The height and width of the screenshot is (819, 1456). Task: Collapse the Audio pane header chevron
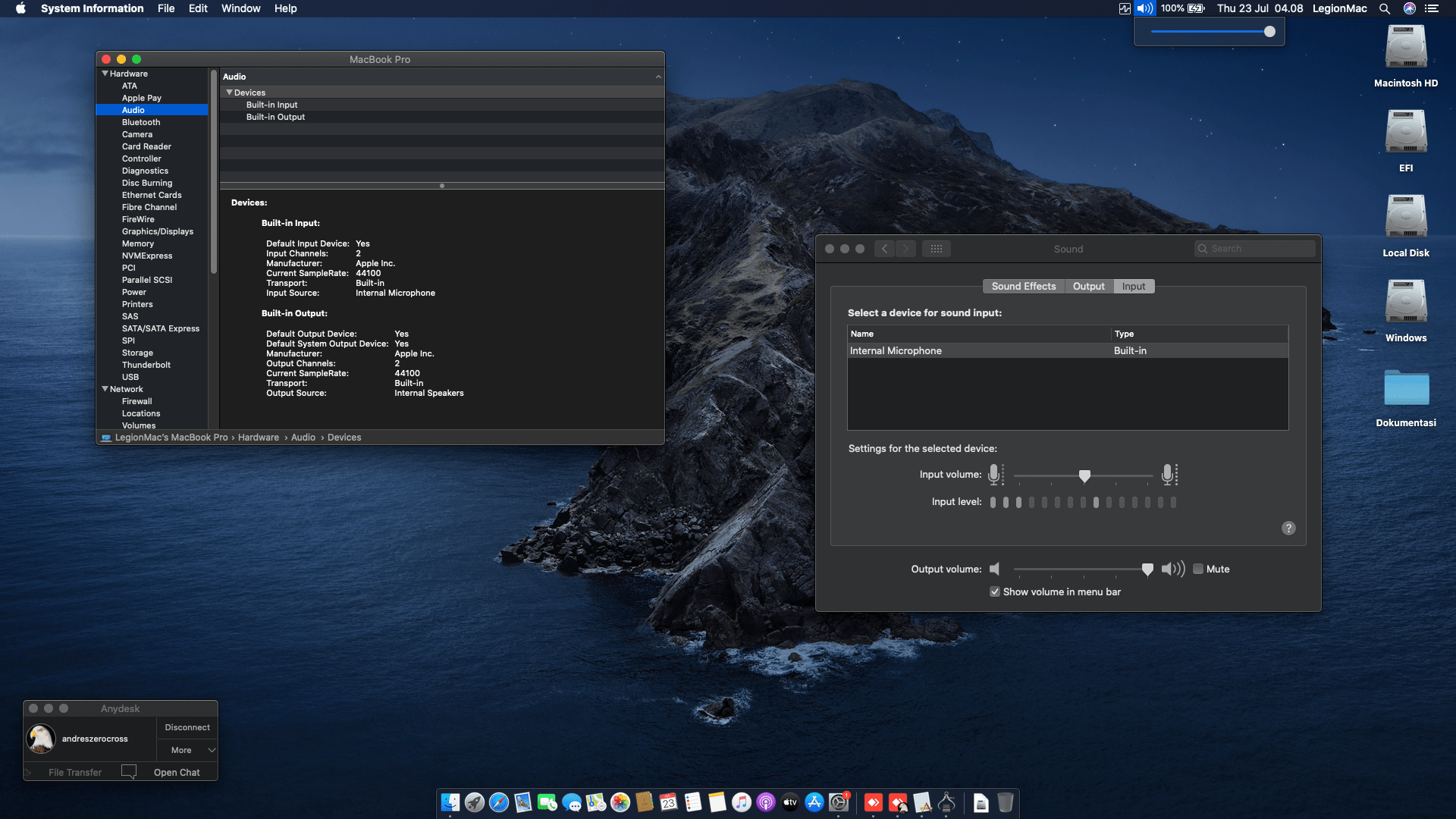coord(658,77)
